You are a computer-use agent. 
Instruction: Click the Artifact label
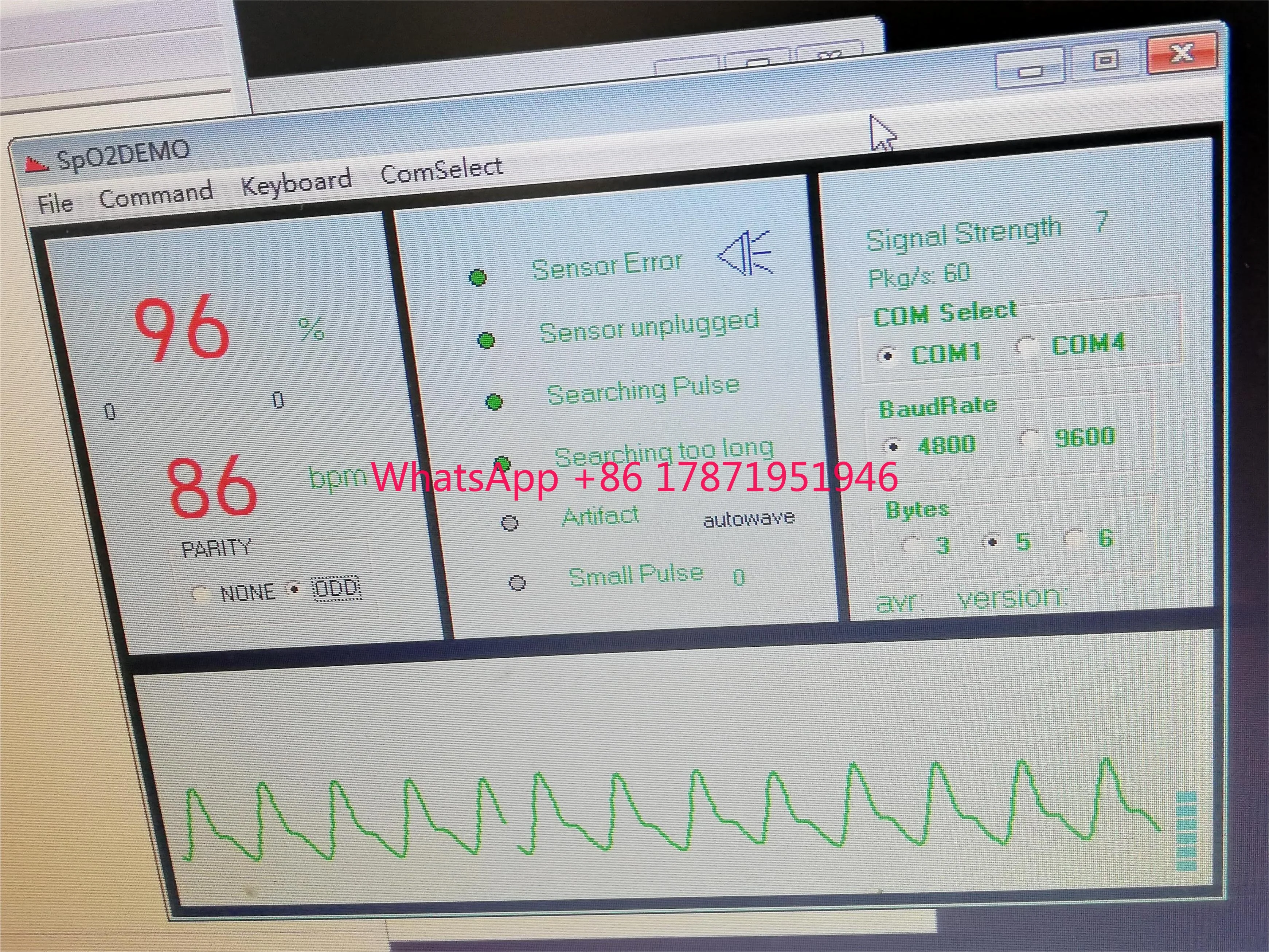pyautogui.click(x=600, y=516)
